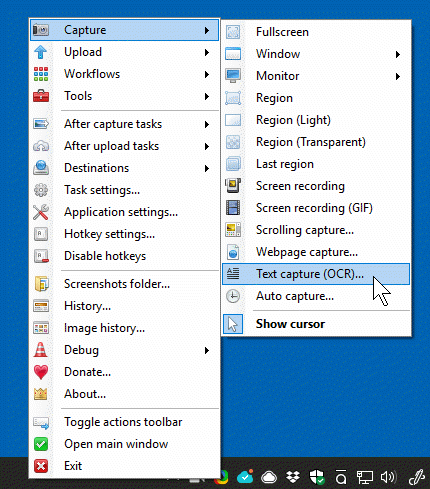
Task: Click the Screenshots folder icon
Action: coord(41,284)
